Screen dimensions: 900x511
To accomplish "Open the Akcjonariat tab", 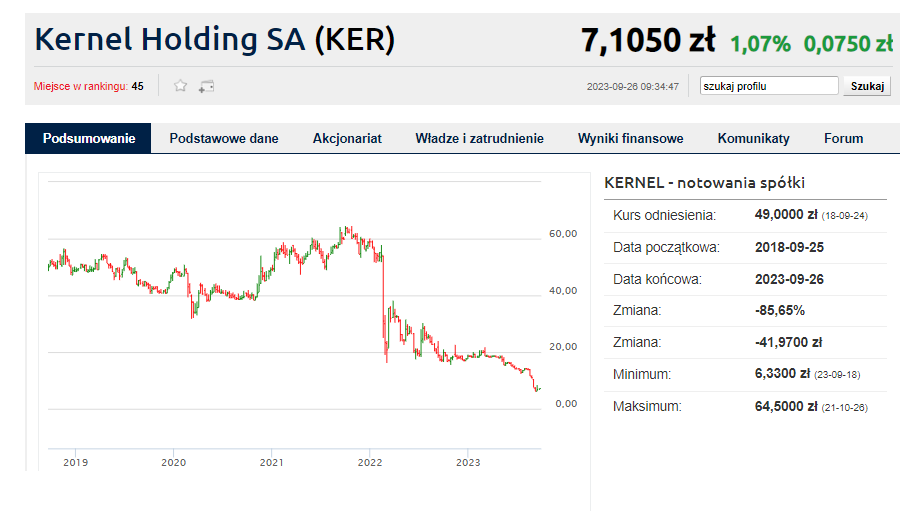I will [347, 139].
